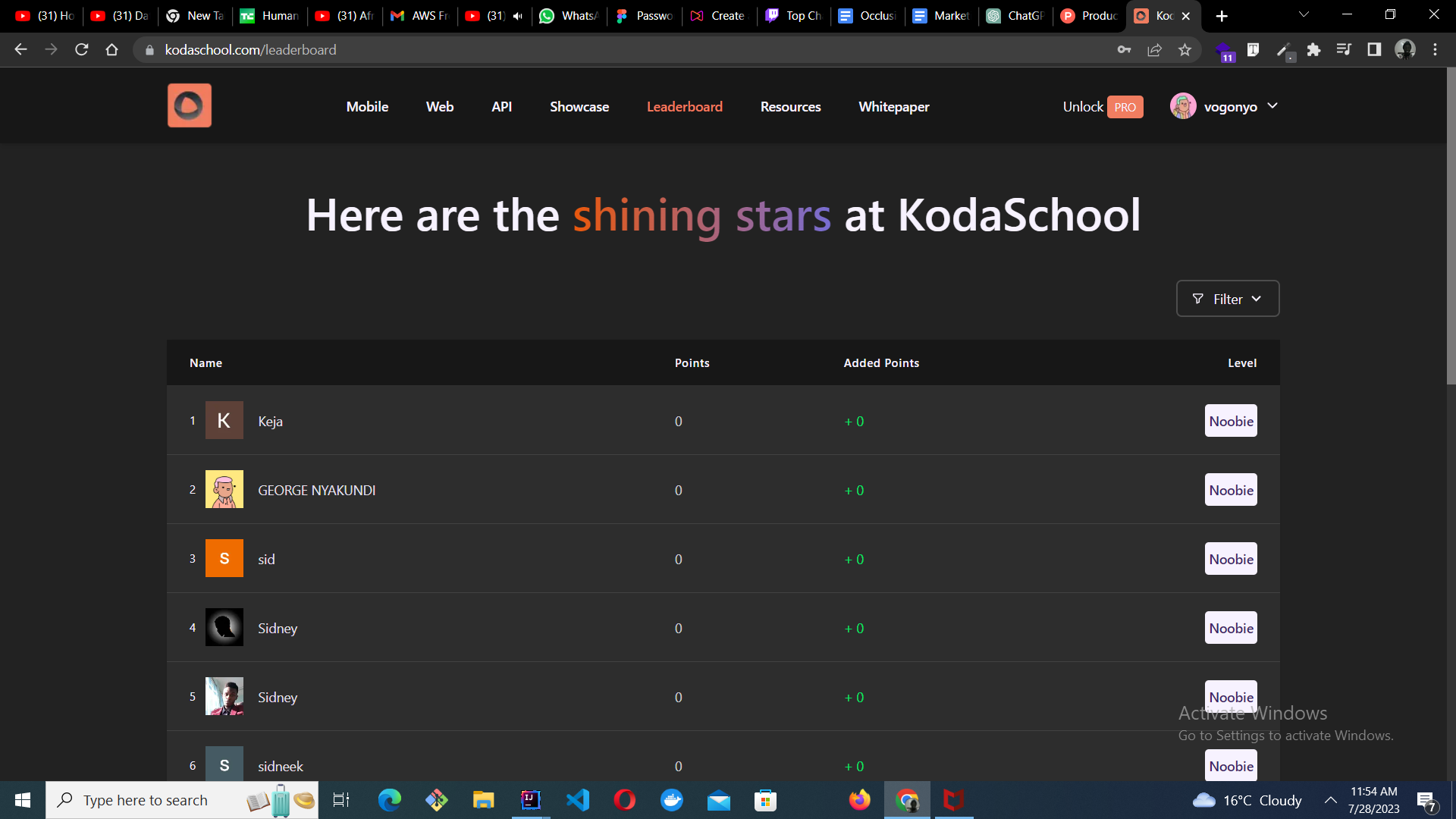Viewport: 1456px width, 819px height.
Task: Click Keja's K avatar
Action: (x=224, y=420)
